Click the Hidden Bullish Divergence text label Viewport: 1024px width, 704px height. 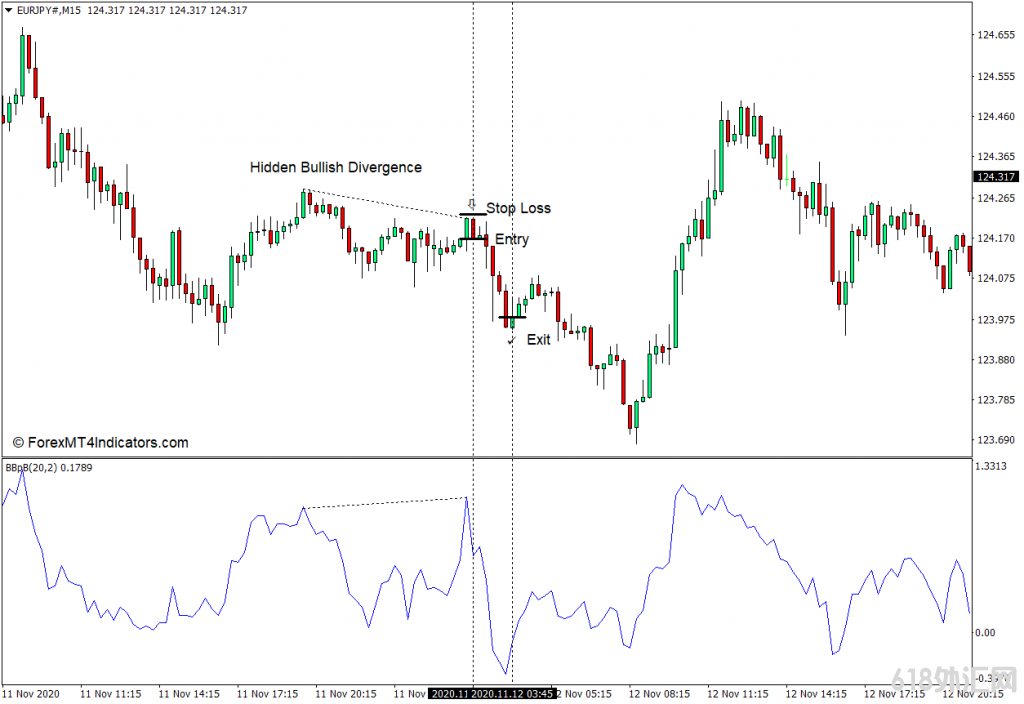pos(335,168)
